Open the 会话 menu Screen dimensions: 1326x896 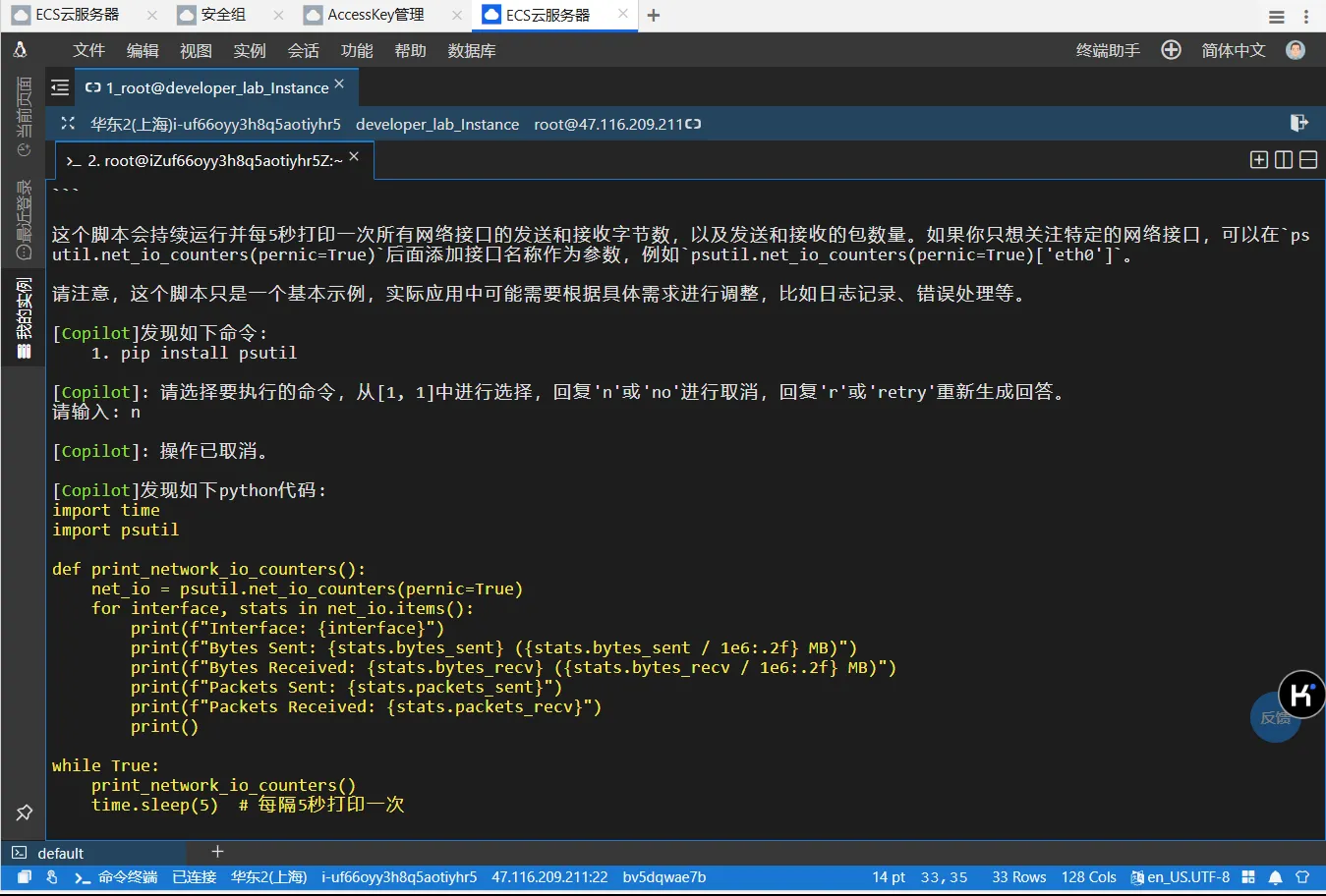[x=303, y=50]
